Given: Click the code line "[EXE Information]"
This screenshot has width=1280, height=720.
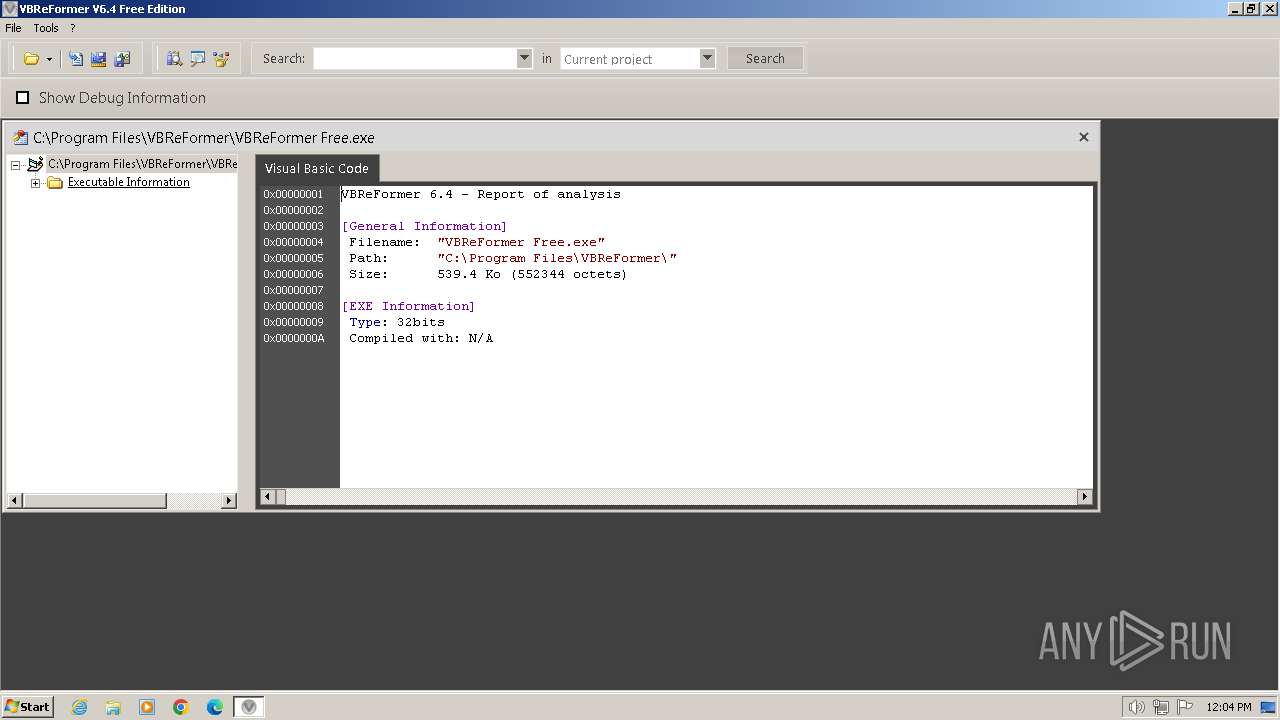Looking at the screenshot, I should 408,306.
